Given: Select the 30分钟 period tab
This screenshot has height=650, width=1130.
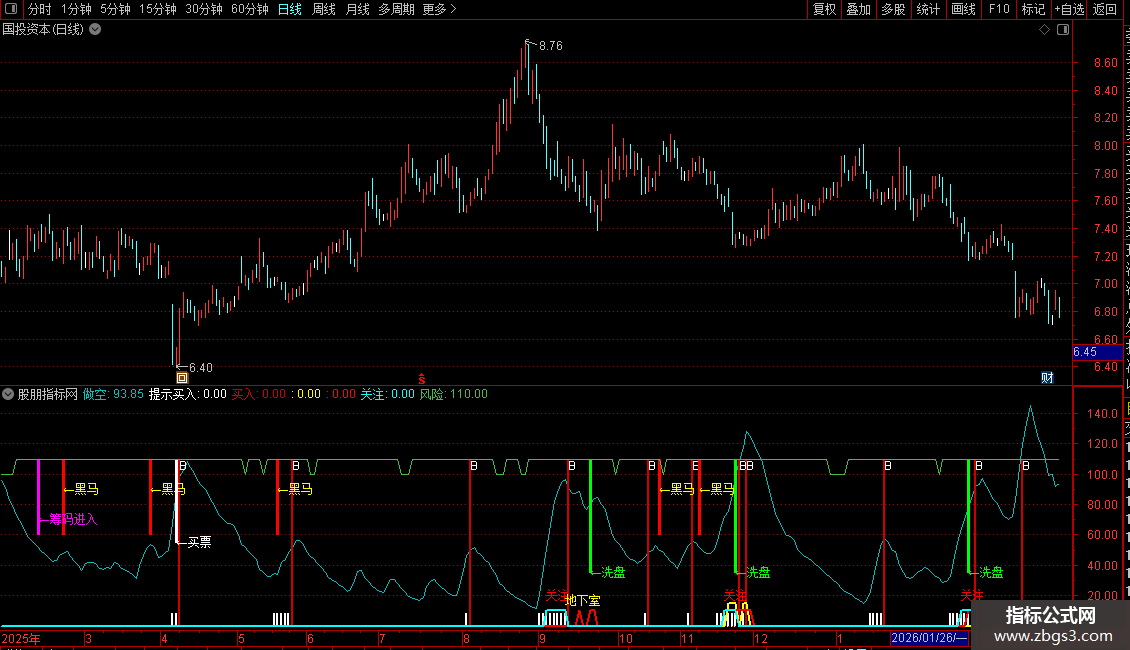Looking at the screenshot, I should (204, 9).
